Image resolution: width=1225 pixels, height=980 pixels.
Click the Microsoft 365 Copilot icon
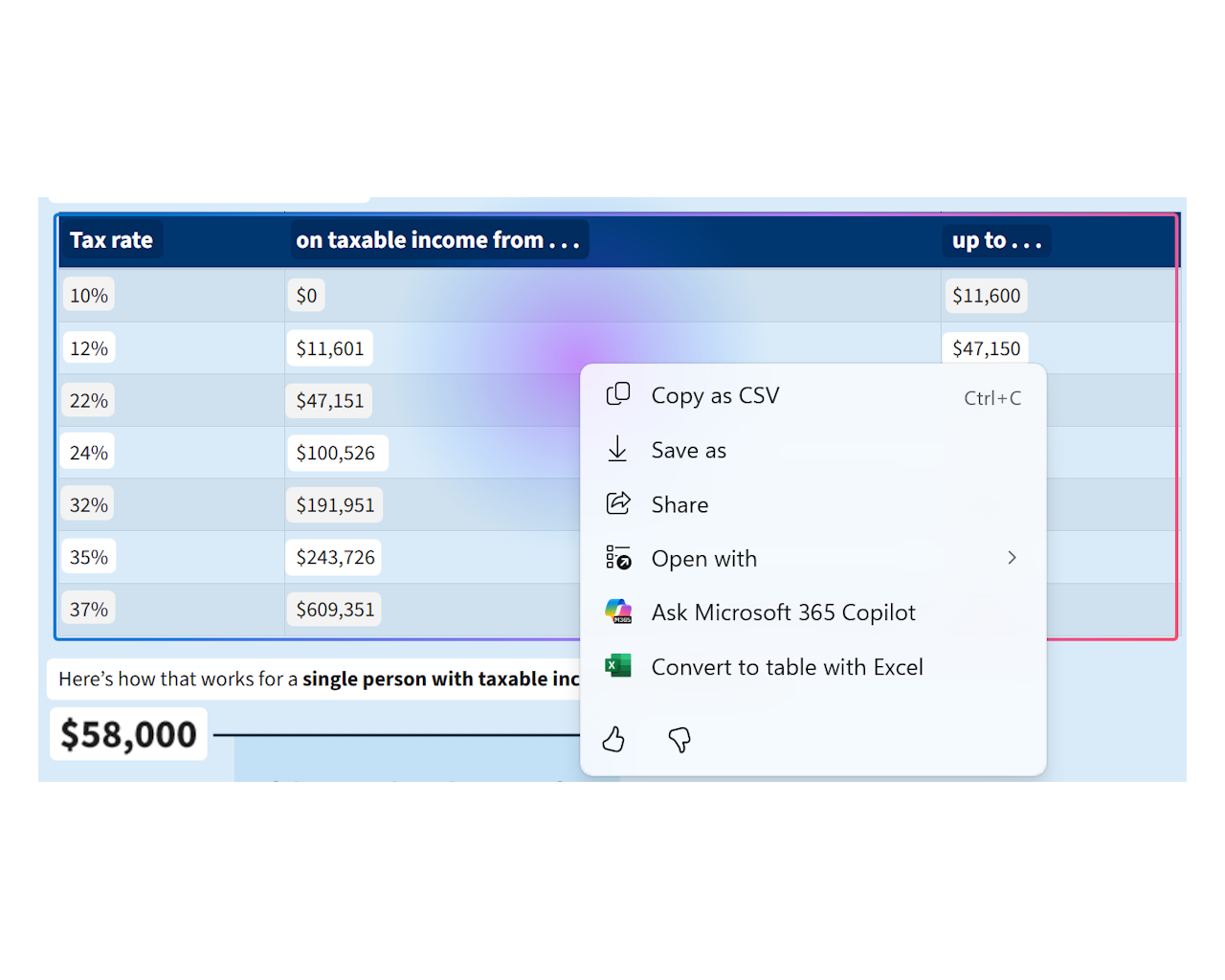618,612
